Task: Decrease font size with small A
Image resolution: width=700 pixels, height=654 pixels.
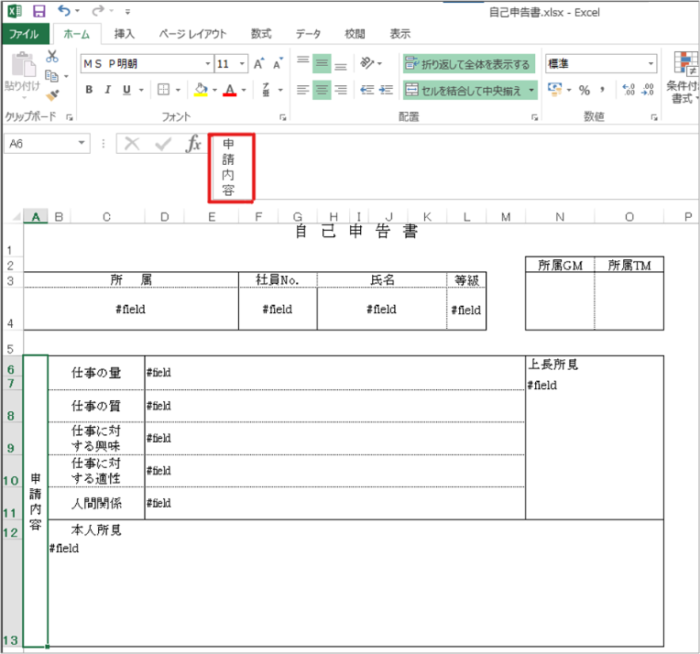Action: pos(278,64)
